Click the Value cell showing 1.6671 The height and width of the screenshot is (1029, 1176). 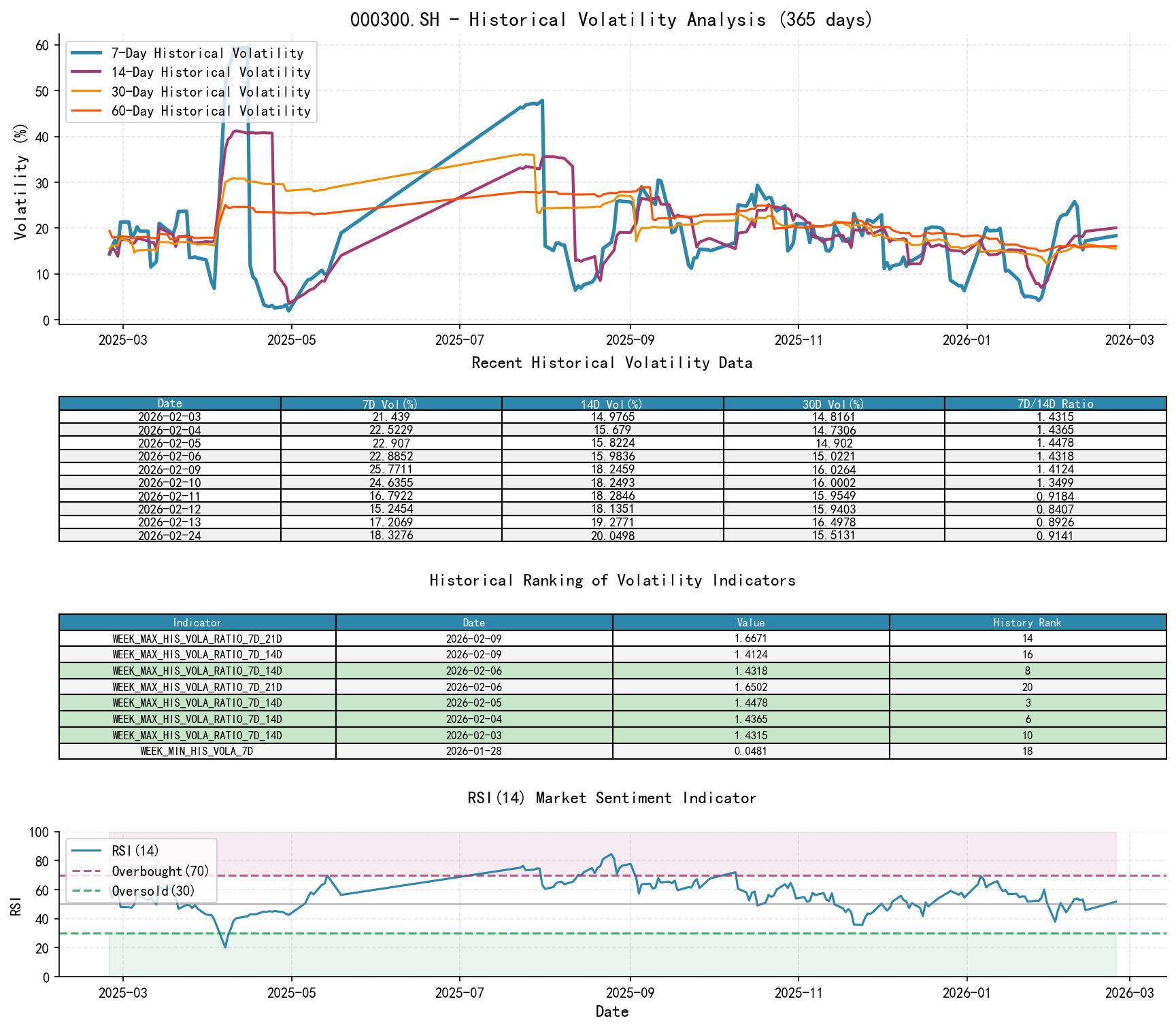click(752, 638)
